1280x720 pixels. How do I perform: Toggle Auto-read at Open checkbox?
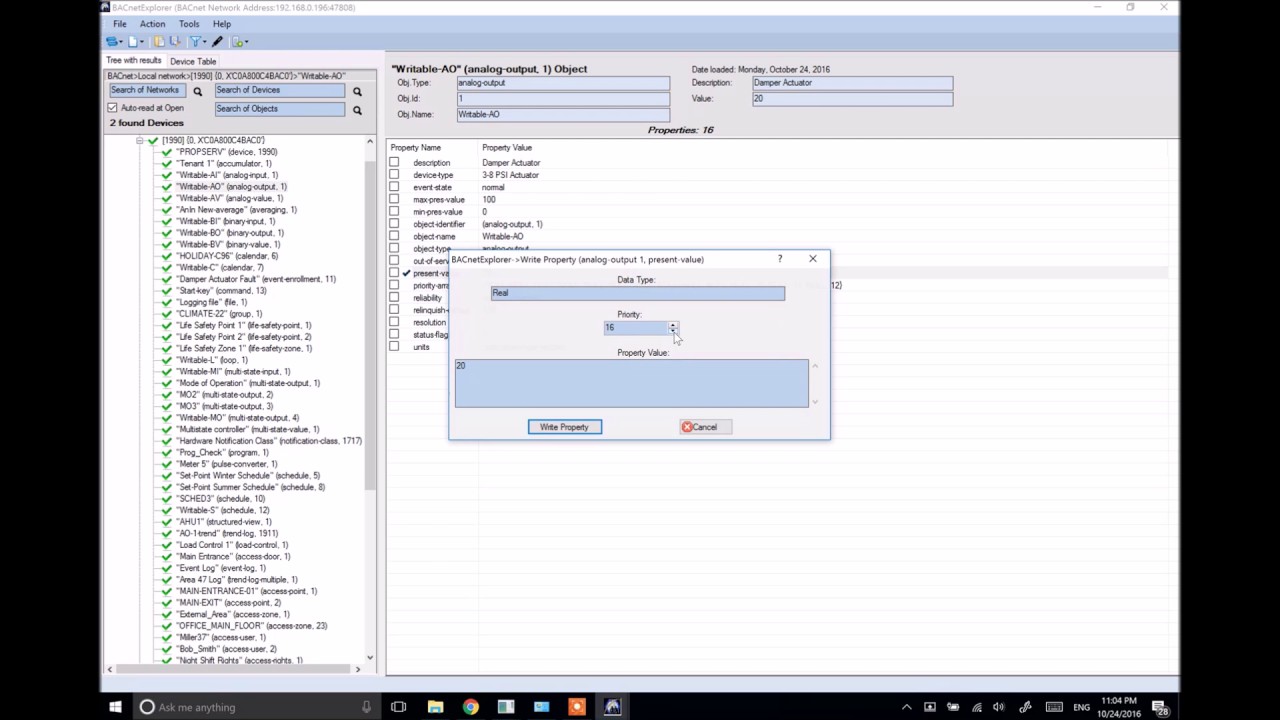(112, 108)
